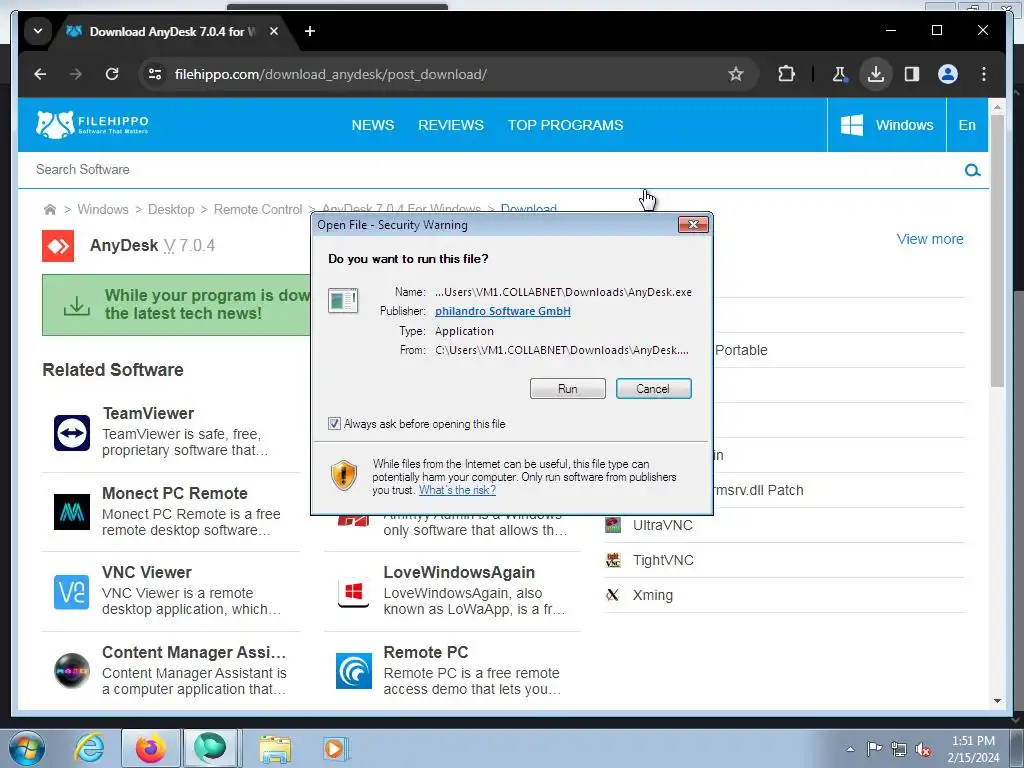The width and height of the screenshot is (1024, 768).
Task: Open the TeamViewer title link
Action: 148,413
